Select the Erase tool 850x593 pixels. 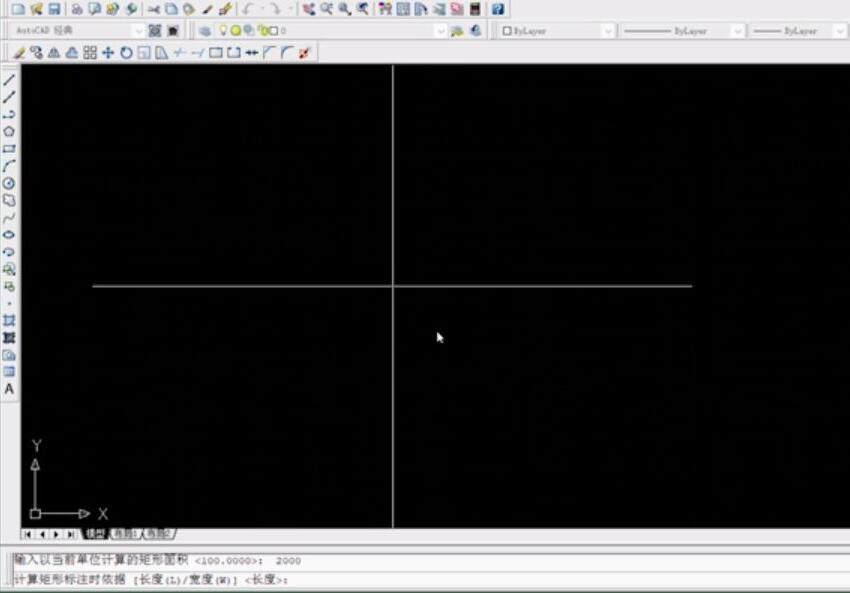tap(19, 53)
